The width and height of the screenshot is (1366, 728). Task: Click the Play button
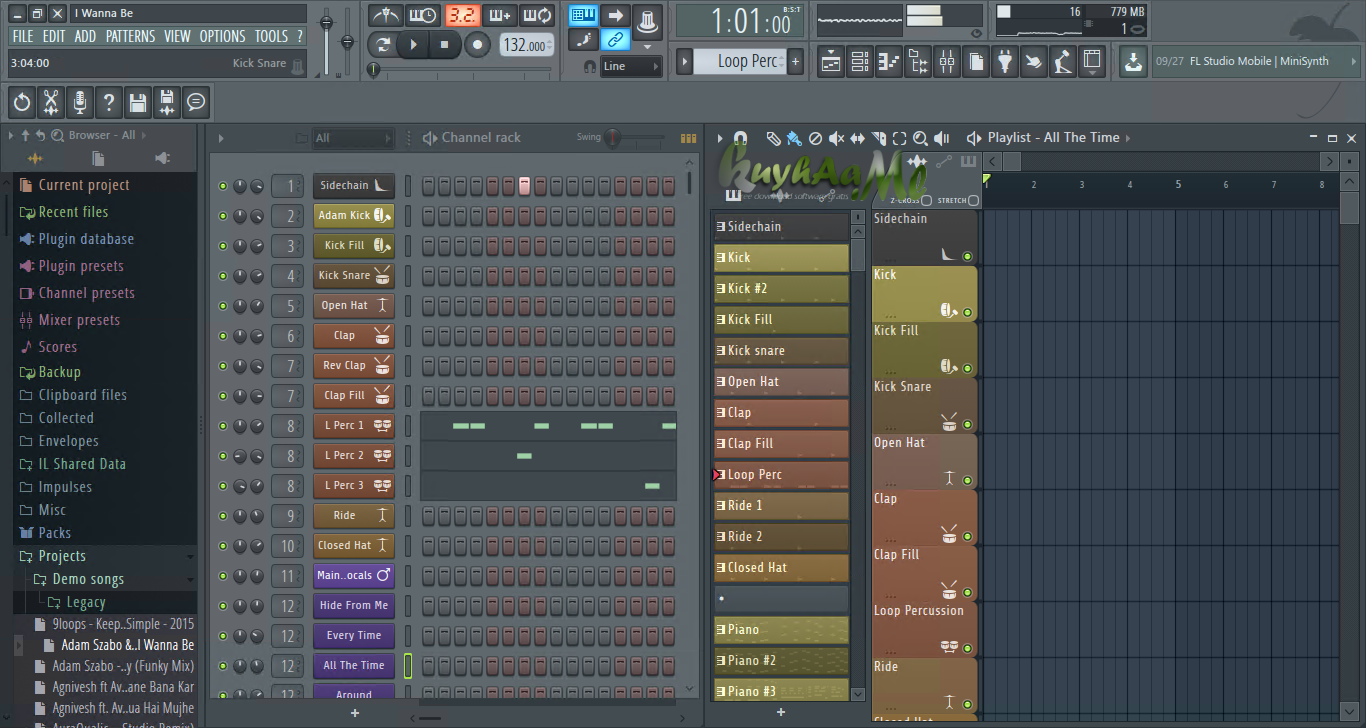point(413,45)
